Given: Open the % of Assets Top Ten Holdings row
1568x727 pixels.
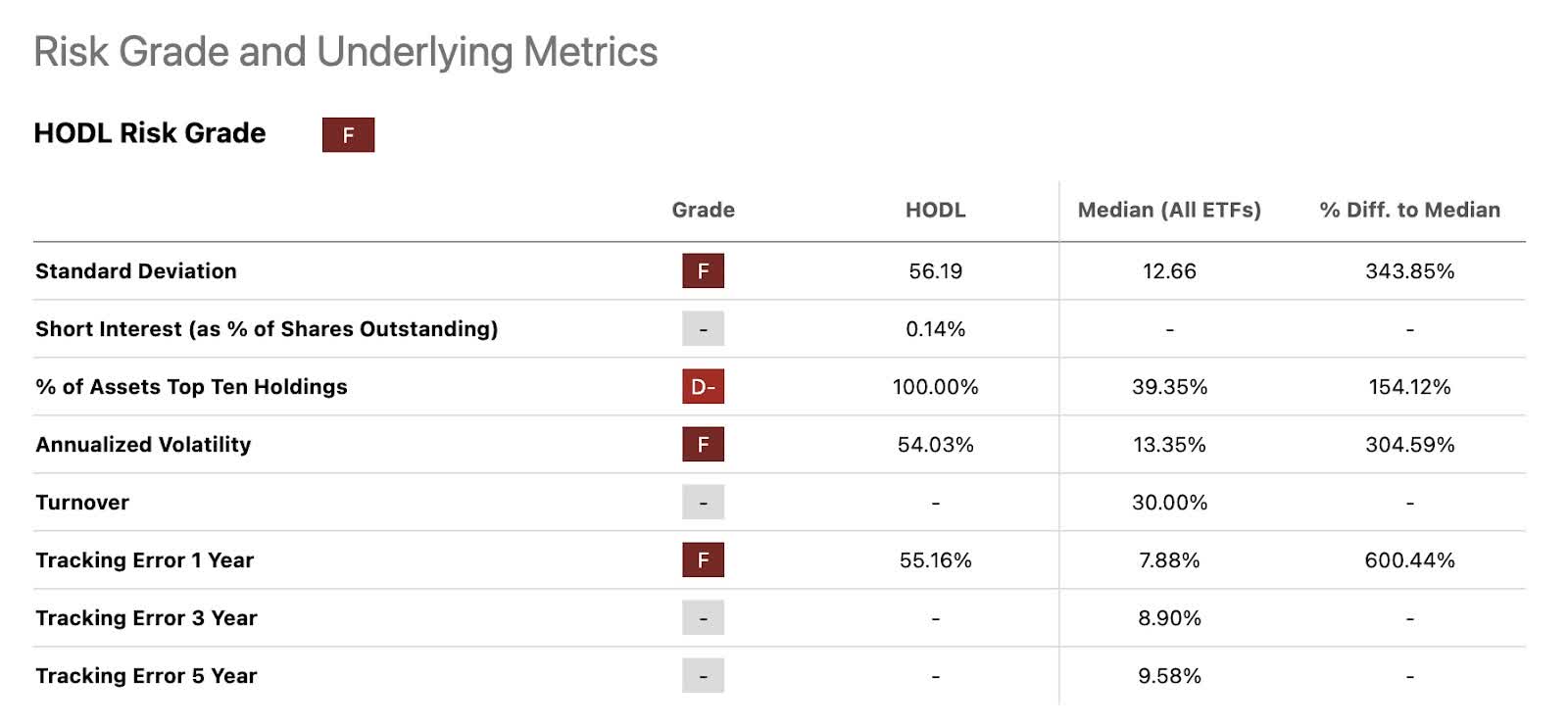Looking at the screenshot, I should click(x=191, y=387).
